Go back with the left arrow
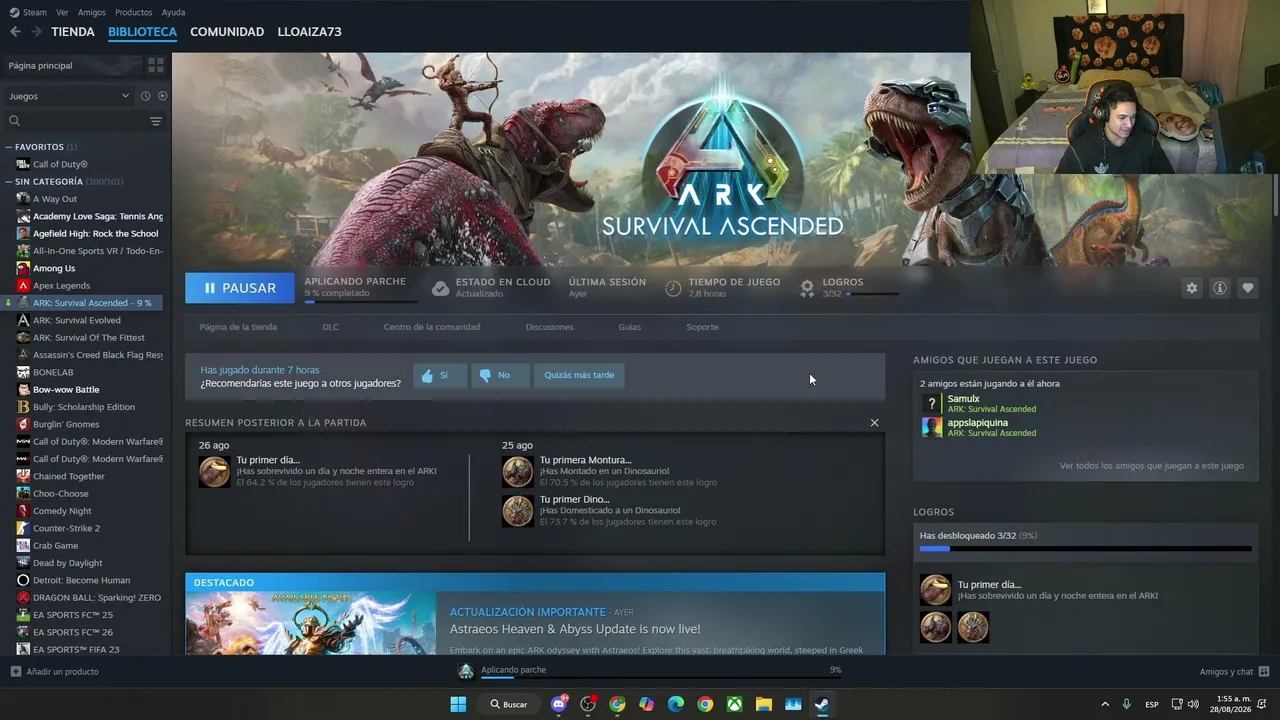This screenshot has width=1280, height=720. 15,32
